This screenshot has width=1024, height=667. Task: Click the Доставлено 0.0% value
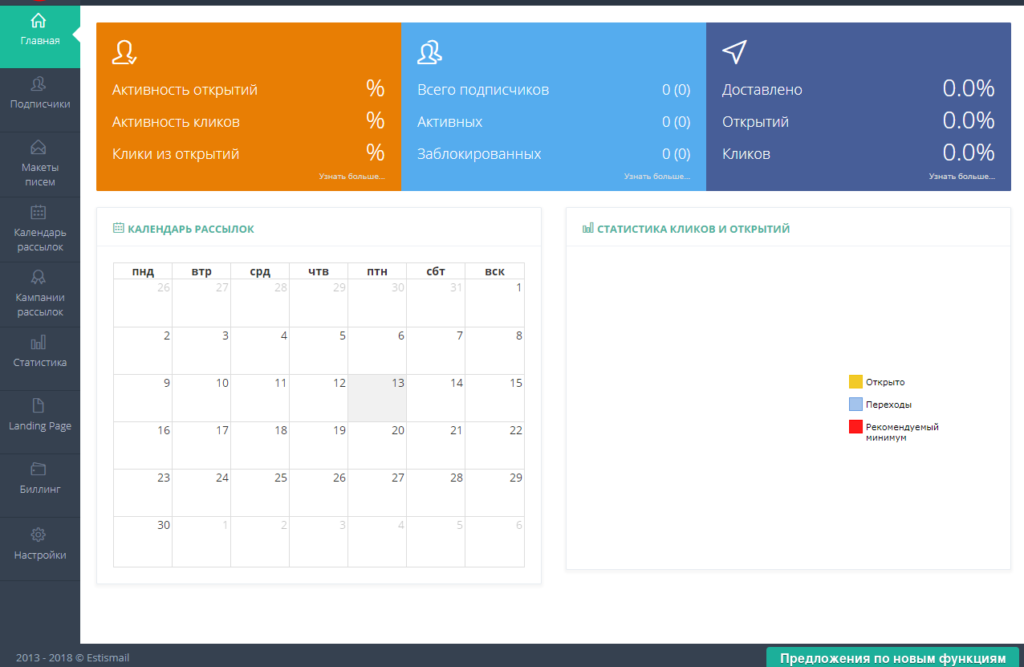(968, 88)
